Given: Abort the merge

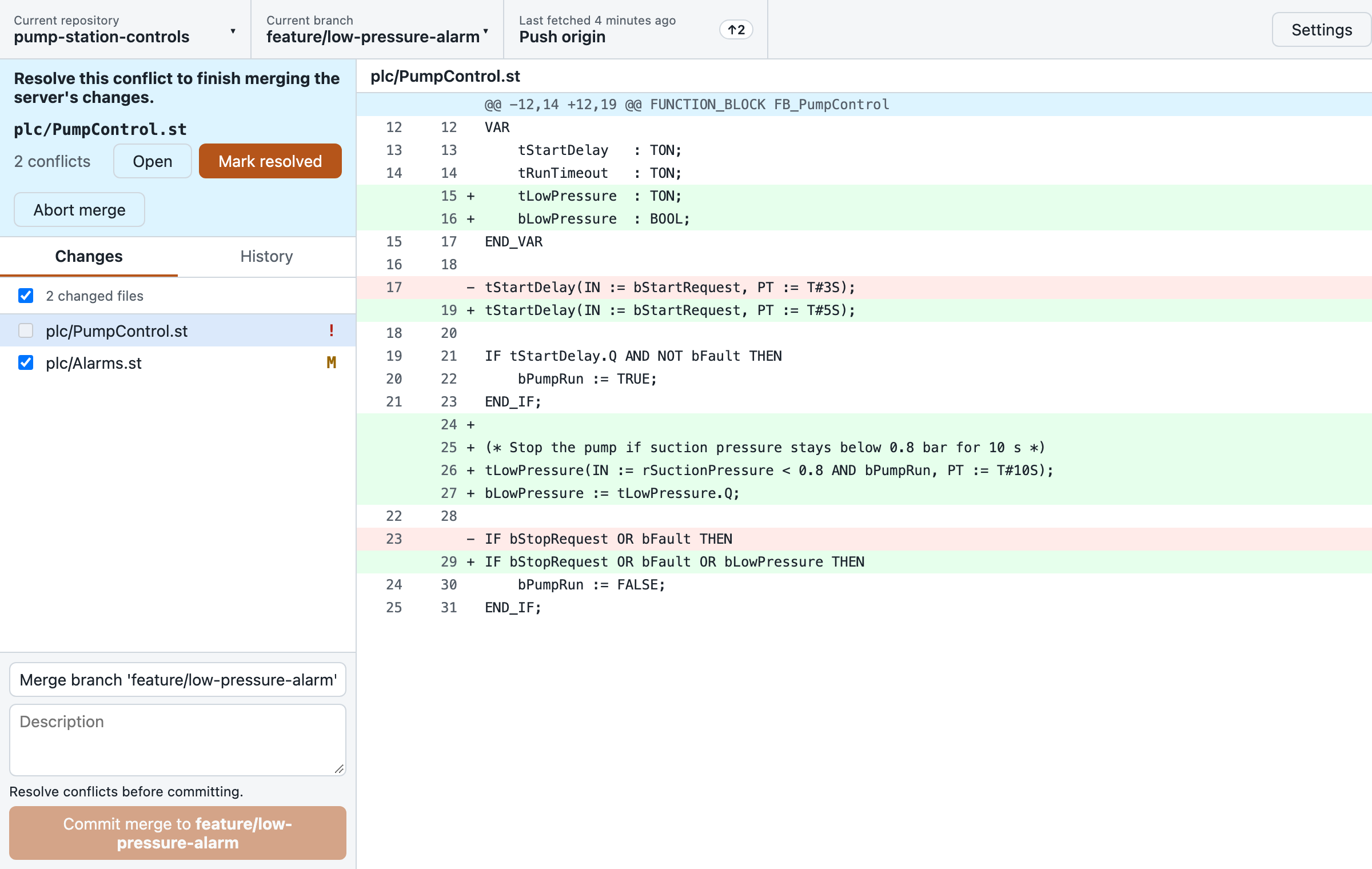Looking at the screenshot, I should [x=79, y=210].
